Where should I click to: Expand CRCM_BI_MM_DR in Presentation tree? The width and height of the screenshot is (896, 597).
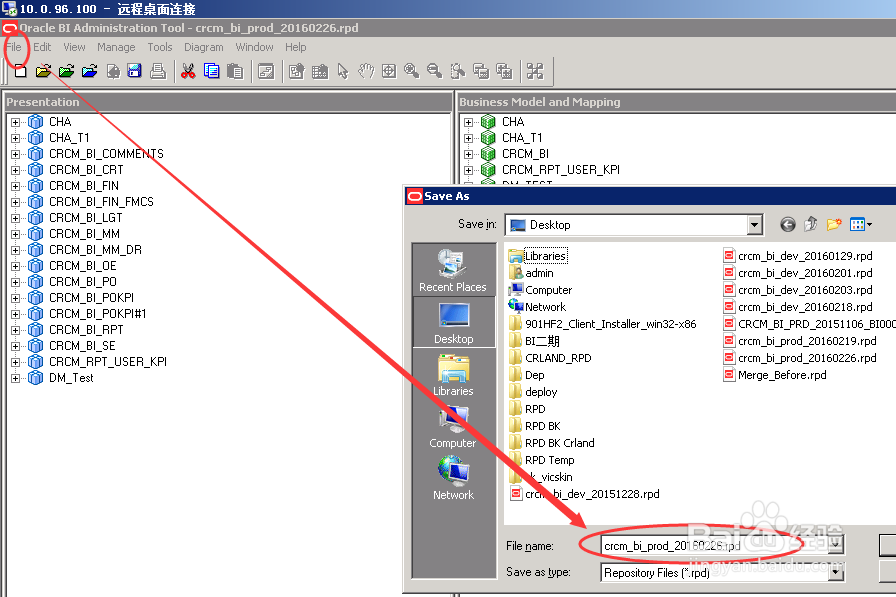15,250
